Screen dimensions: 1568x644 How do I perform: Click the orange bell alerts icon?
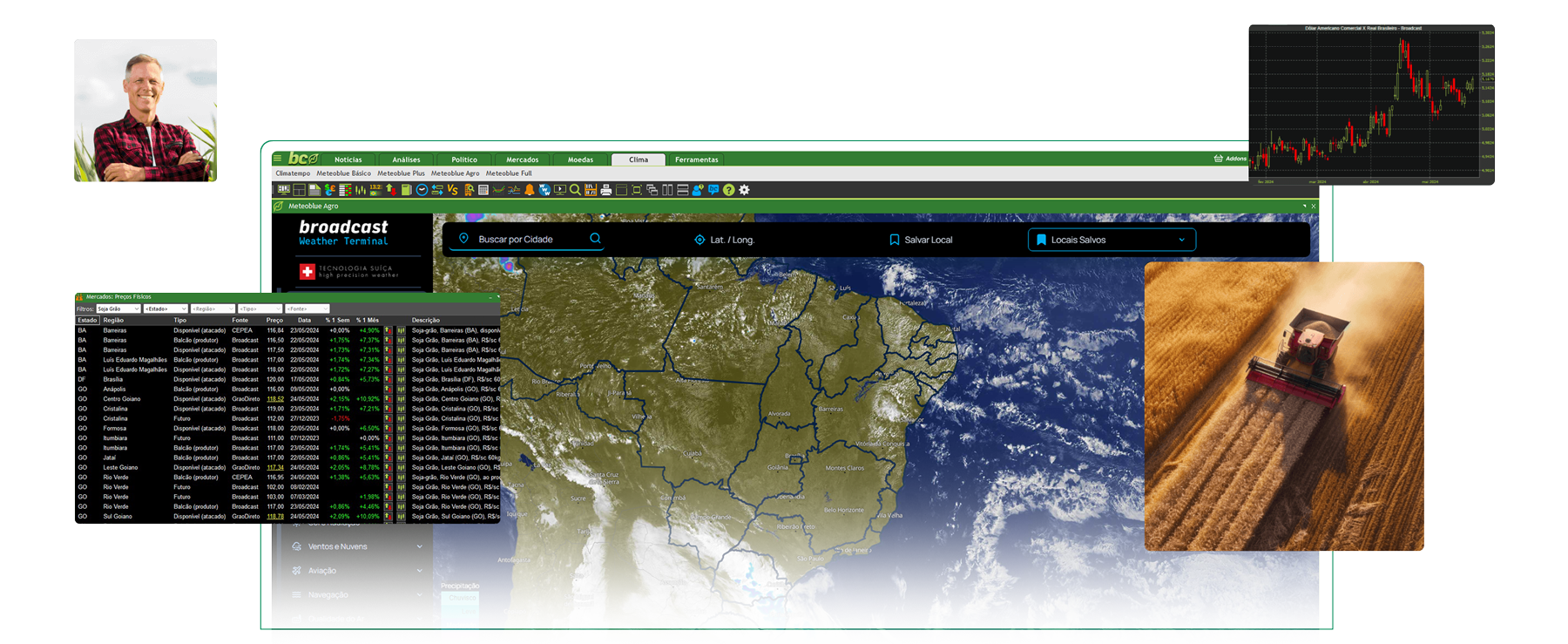[530, 190]
